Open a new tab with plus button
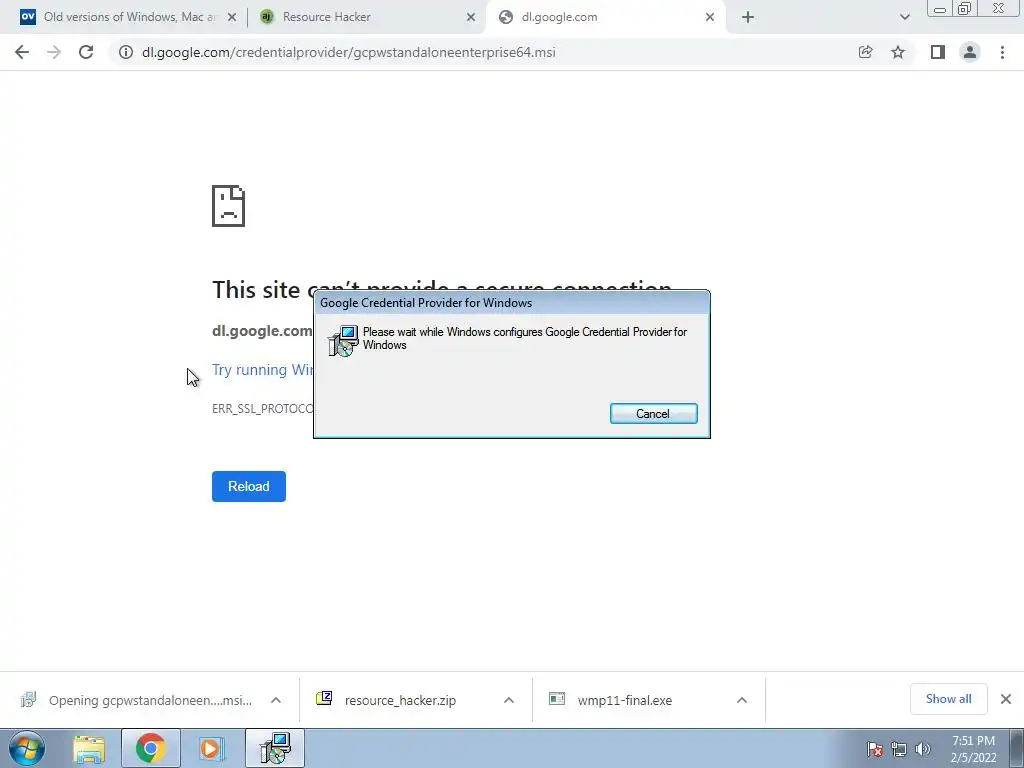The width and height of the screenshot is (1024, 768). click(x=748, y=18)
